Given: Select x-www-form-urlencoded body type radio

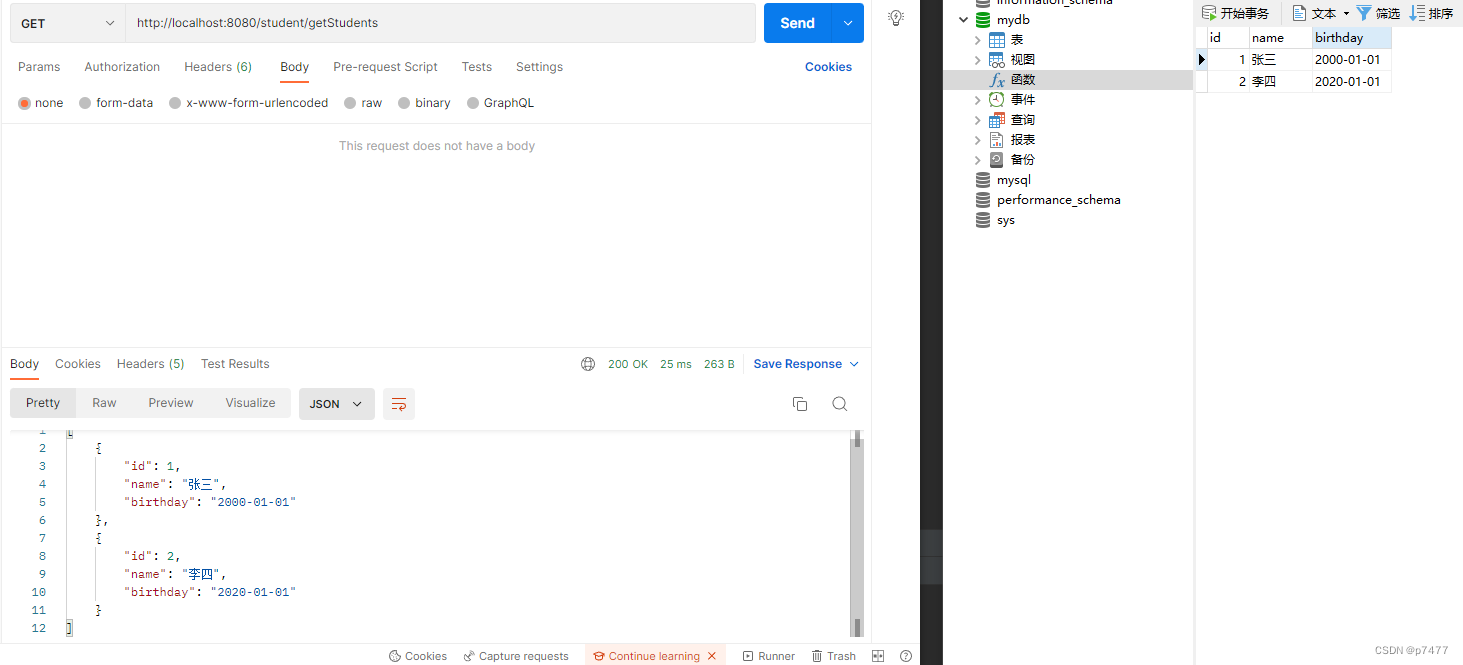Looking at the screenshot, I should [175, 103].
